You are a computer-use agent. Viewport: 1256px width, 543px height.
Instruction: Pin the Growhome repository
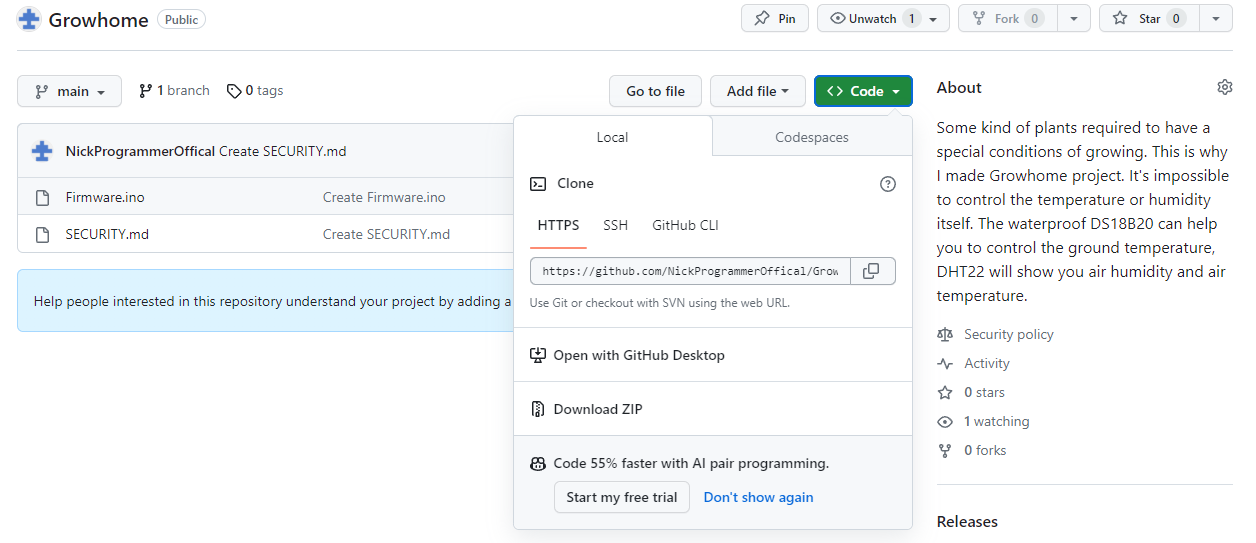[x=775, y=19]
